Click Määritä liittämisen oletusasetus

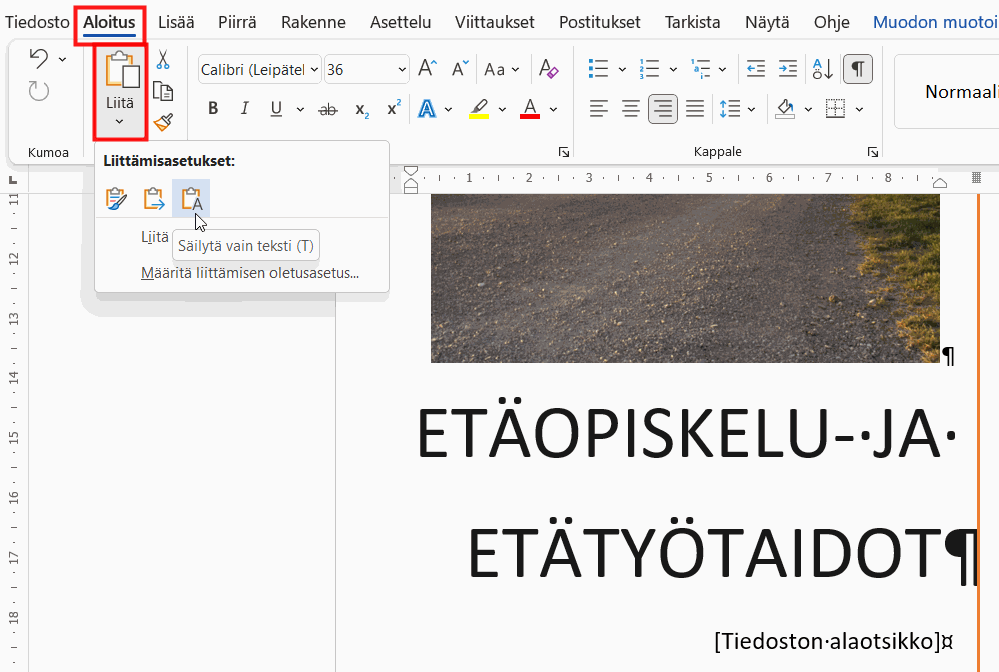coord(250,273)
